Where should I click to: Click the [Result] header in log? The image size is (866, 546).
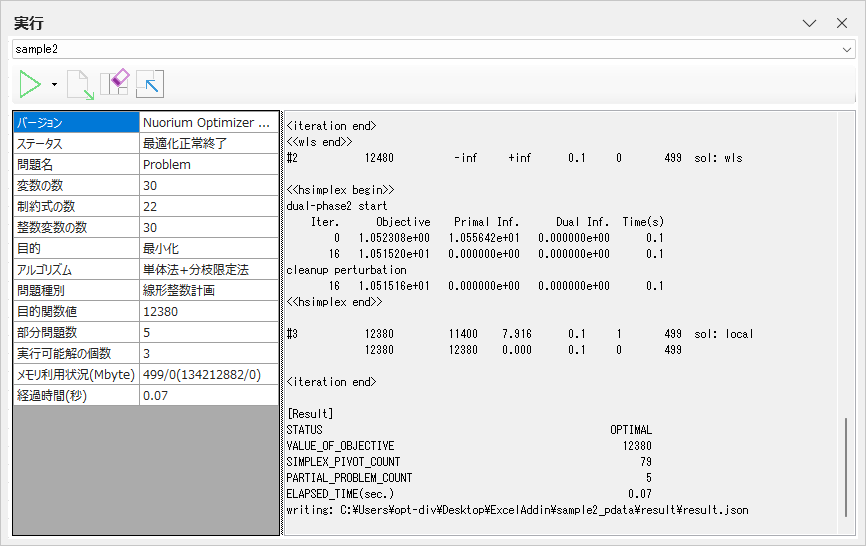tap(310, 414)
